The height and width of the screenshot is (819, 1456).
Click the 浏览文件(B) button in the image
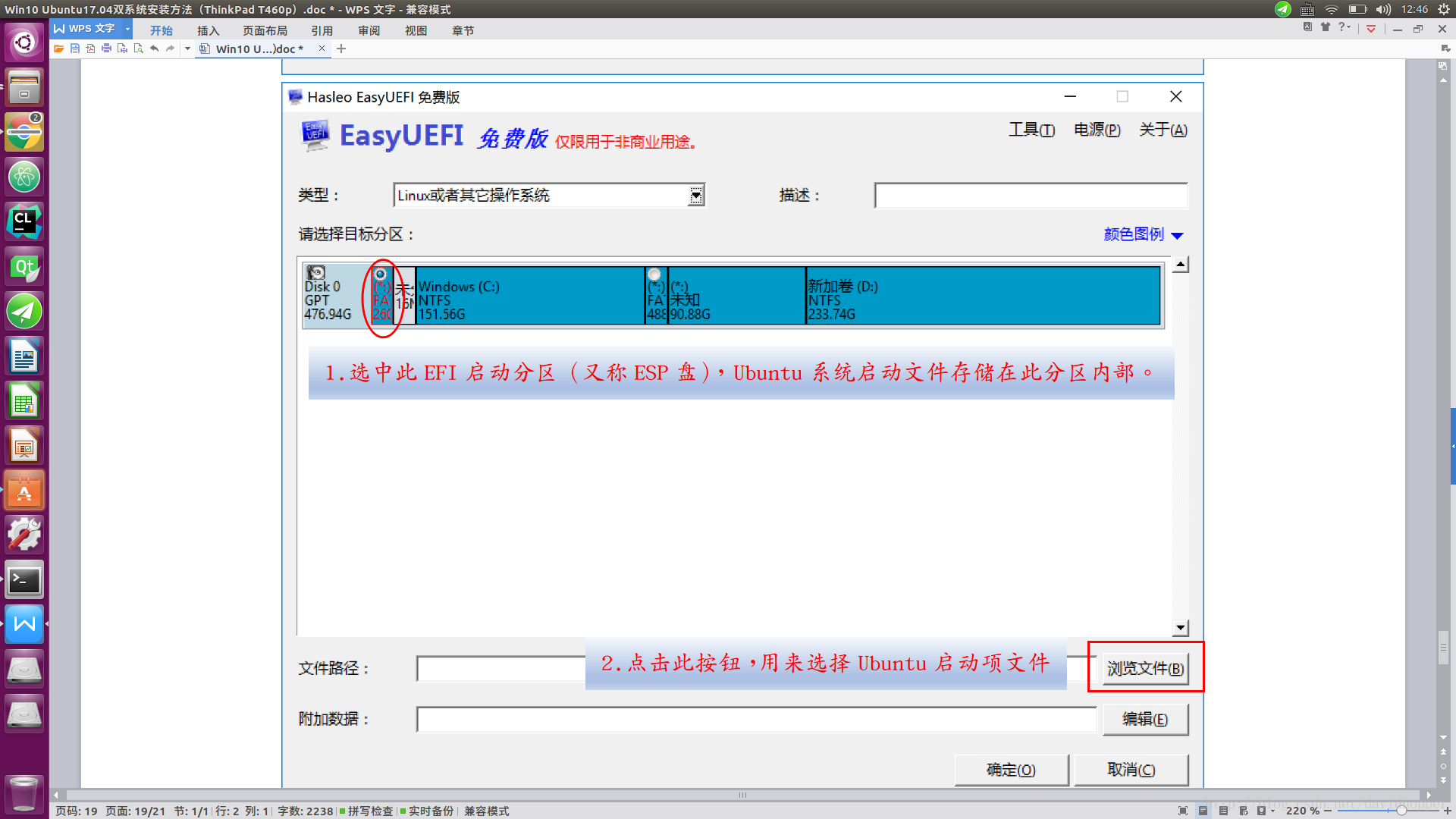coord(1145,669)
